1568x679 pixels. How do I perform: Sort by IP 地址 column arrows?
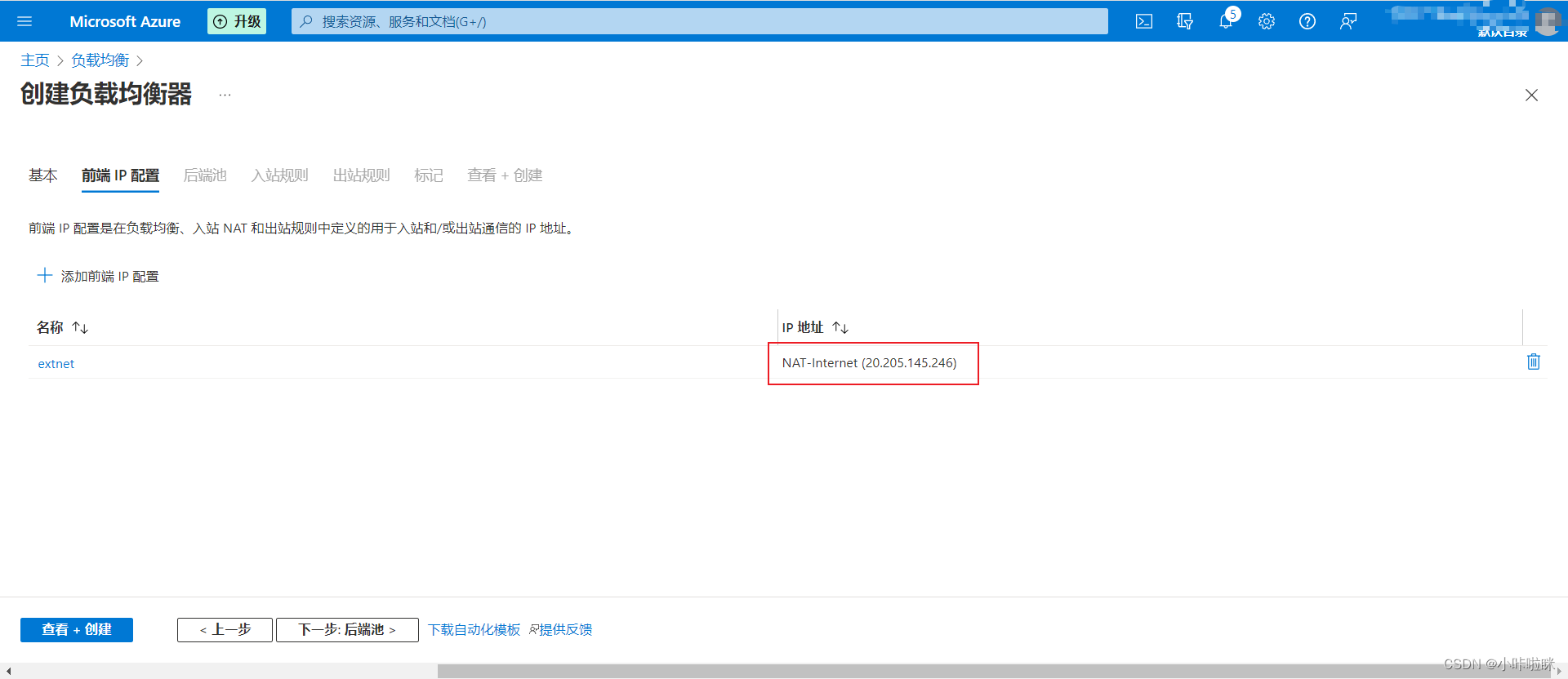tap(840, 327)
